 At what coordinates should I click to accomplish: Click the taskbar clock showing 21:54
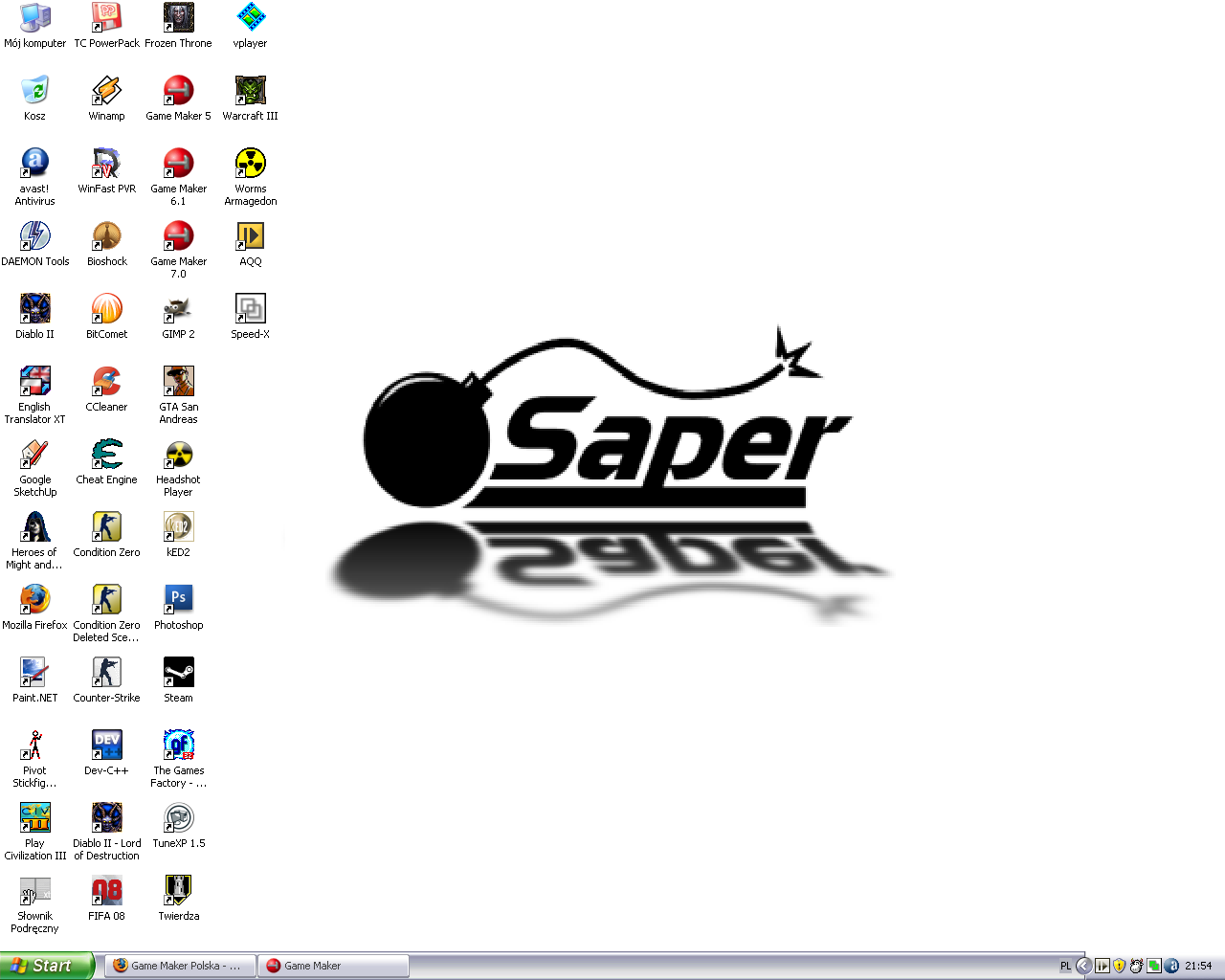1198,966
